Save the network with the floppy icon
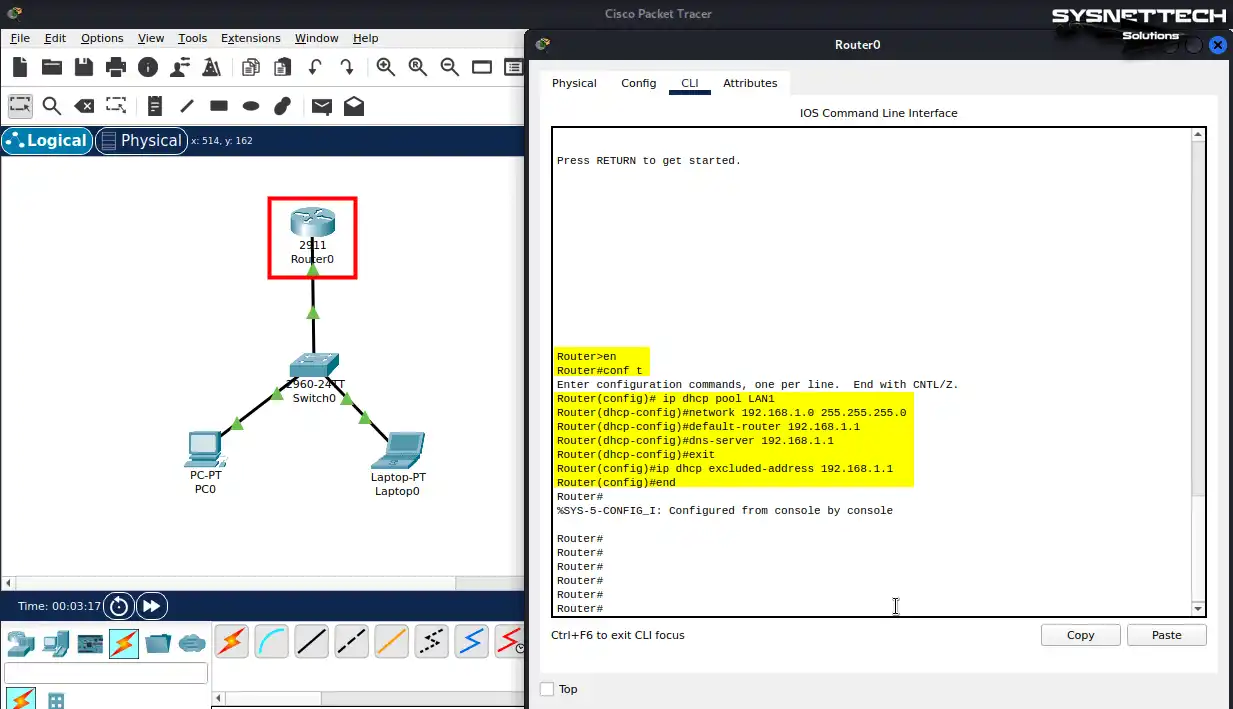Viewport: 1233px width, 709px height. click(84, 67)
